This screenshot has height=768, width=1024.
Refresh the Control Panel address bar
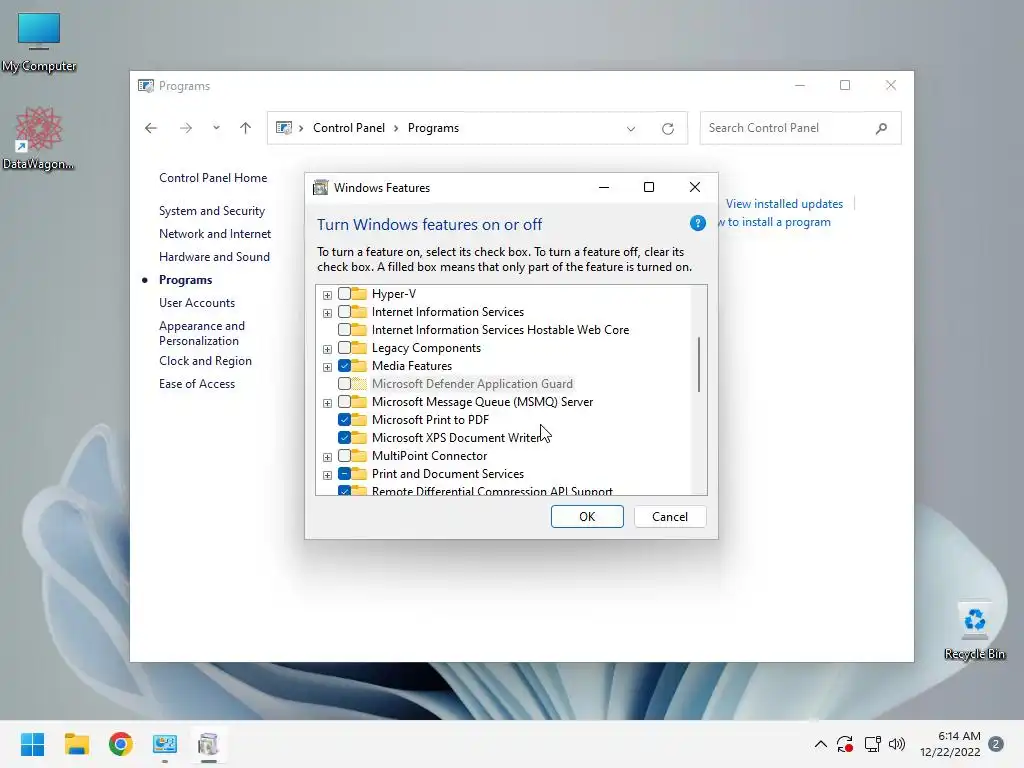667,129
